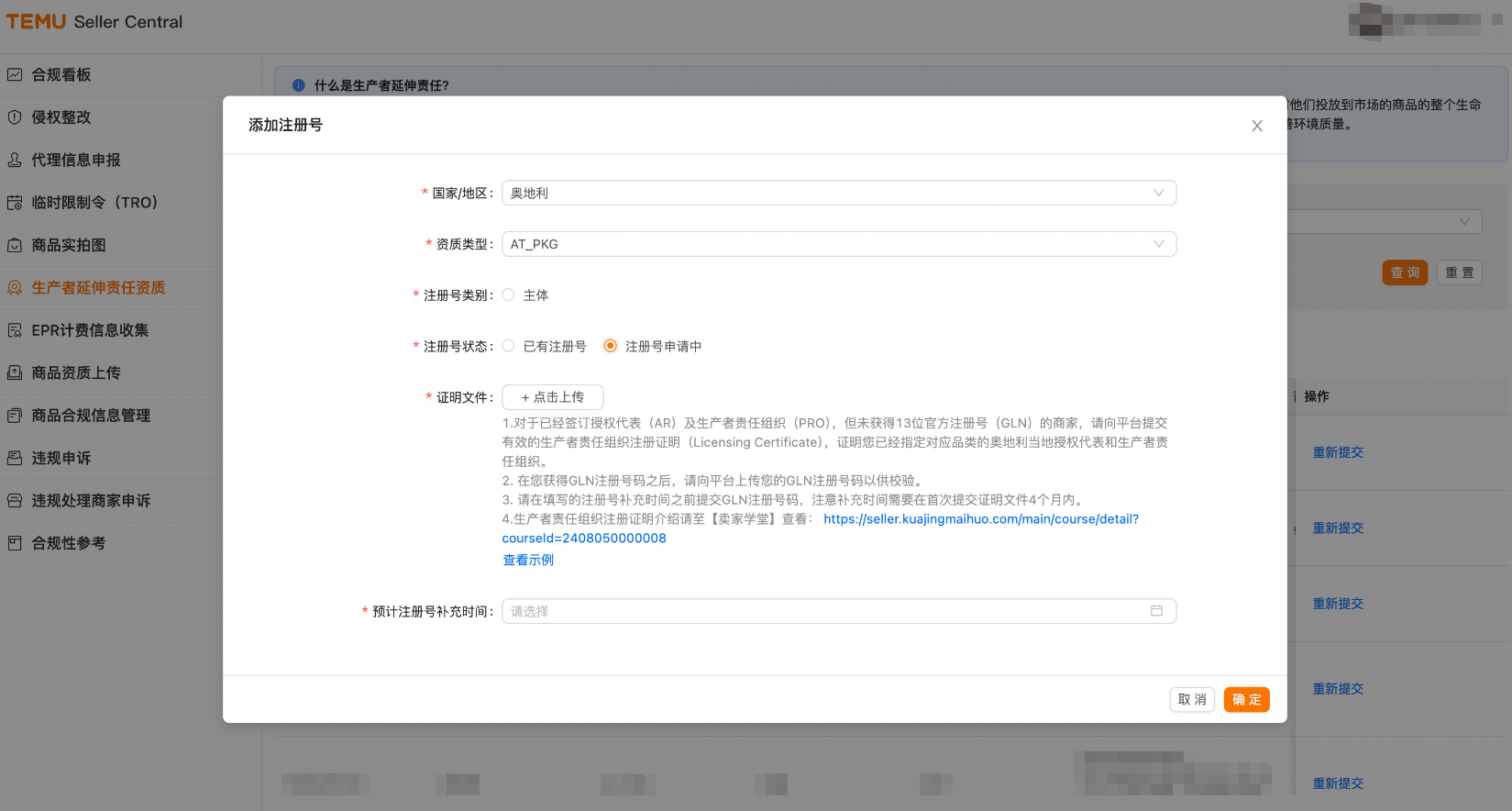Close the 添加注册号 dialog with X

click(x=1257, y=126)
